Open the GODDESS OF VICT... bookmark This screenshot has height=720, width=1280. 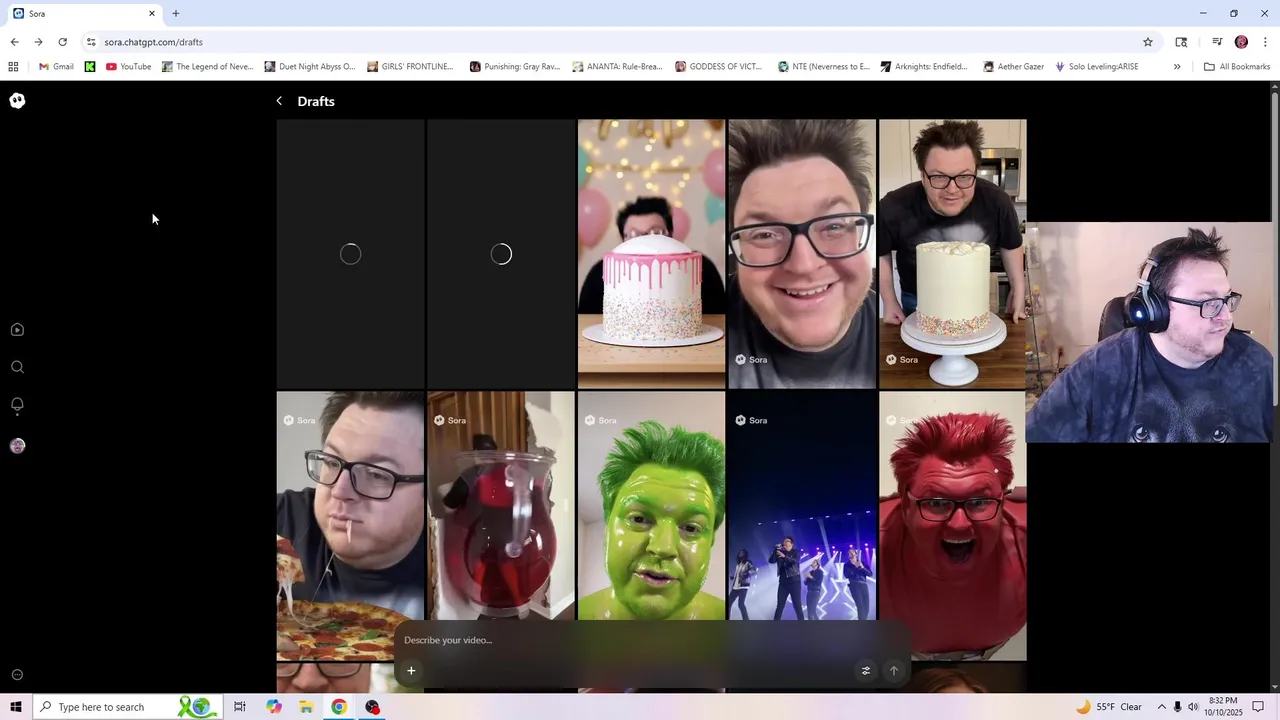719,67
